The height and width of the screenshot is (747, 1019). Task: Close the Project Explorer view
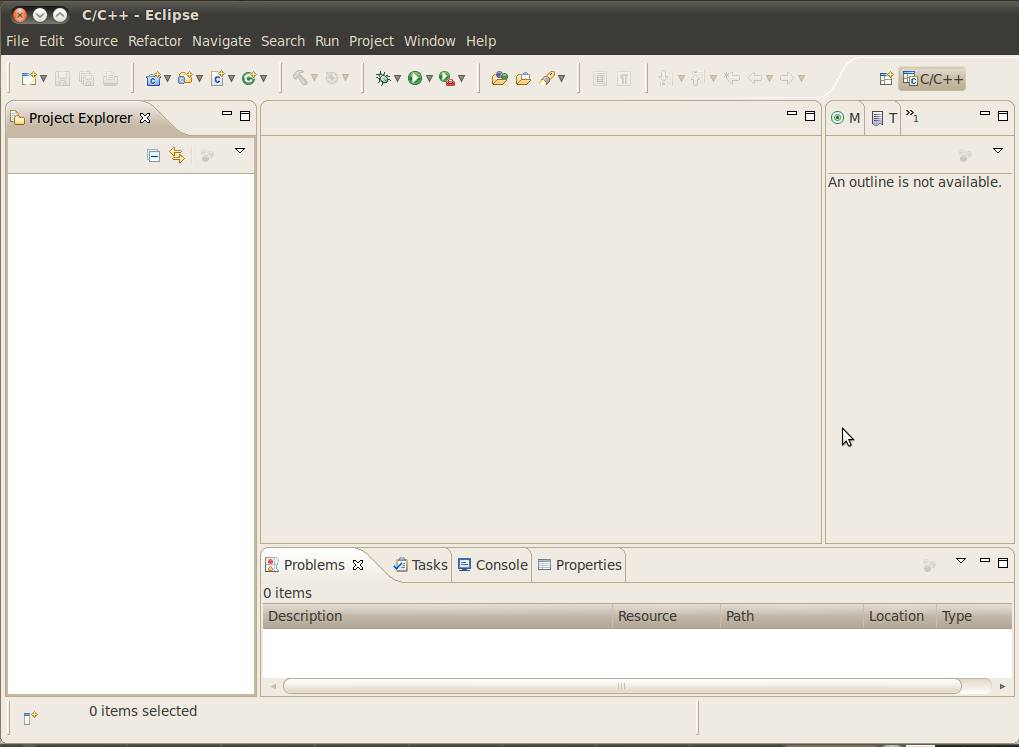145,118
